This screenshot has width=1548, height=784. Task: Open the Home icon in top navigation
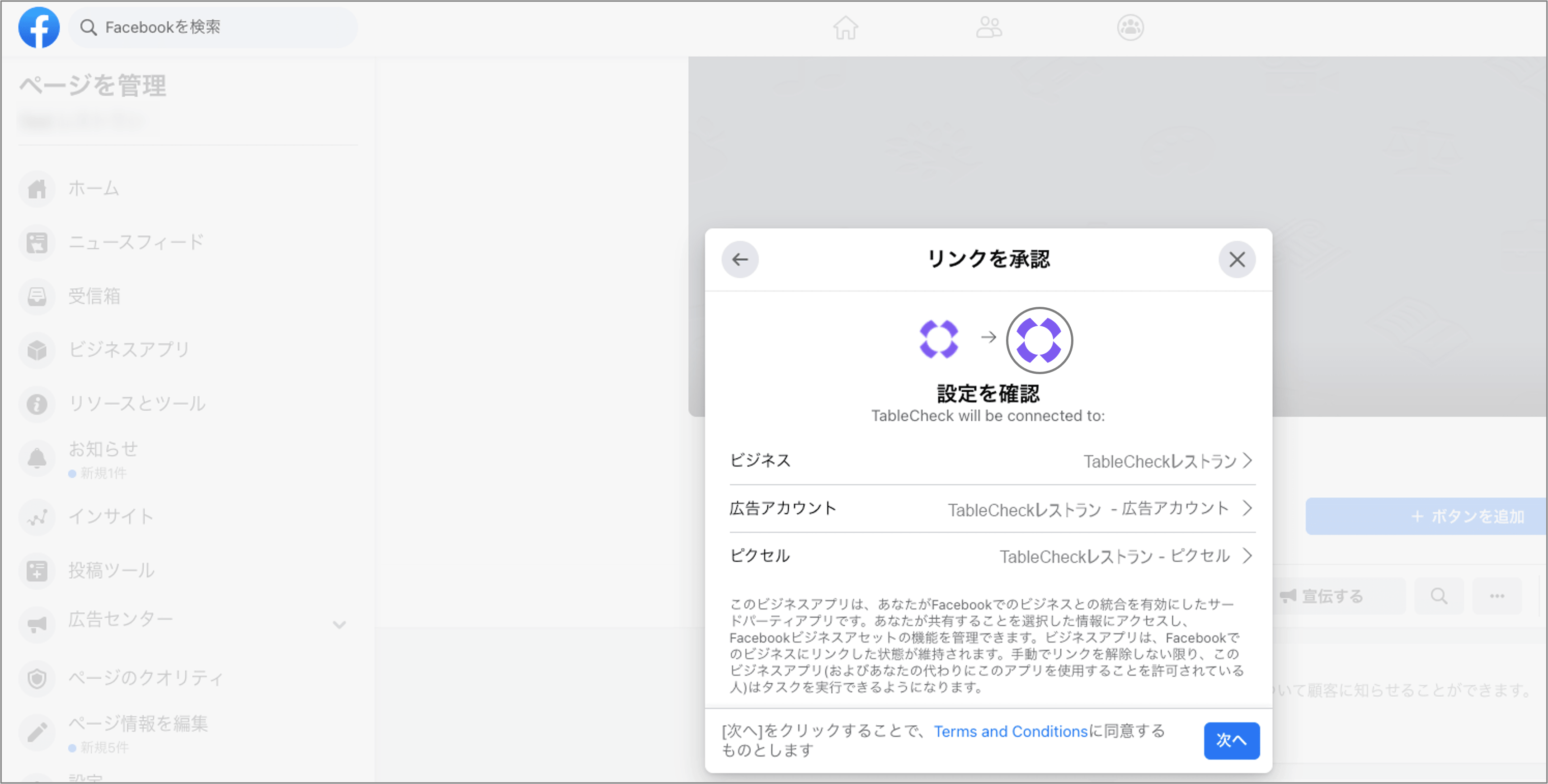pyautogui.click(x=846, y=28)
